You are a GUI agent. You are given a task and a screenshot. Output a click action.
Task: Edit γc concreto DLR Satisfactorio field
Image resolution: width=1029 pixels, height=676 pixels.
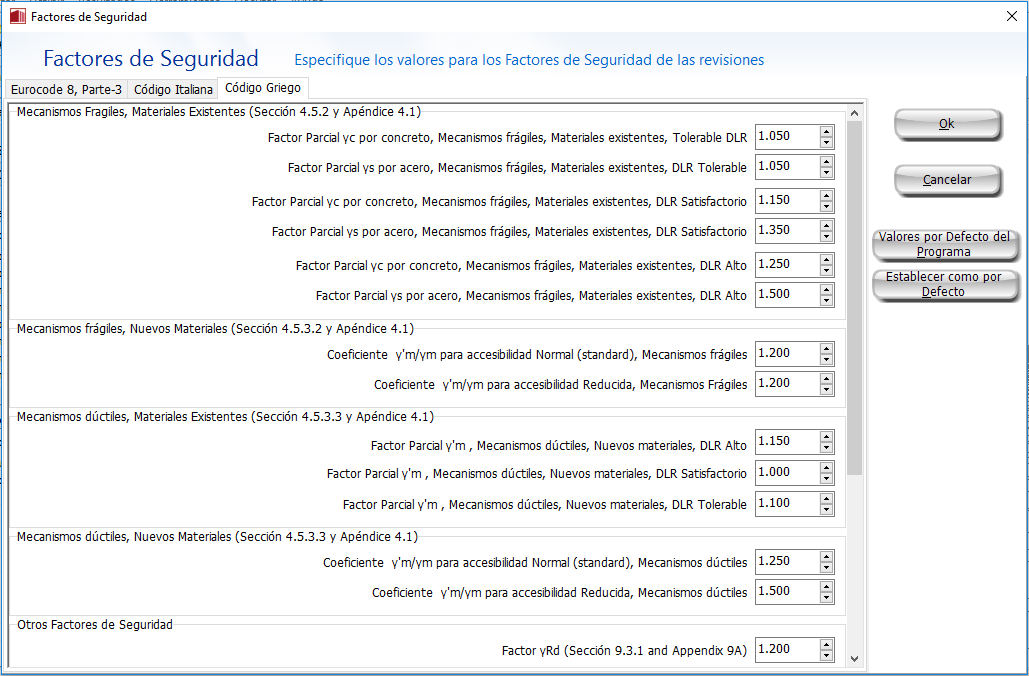pyautogui.click(x=786, y=200)
